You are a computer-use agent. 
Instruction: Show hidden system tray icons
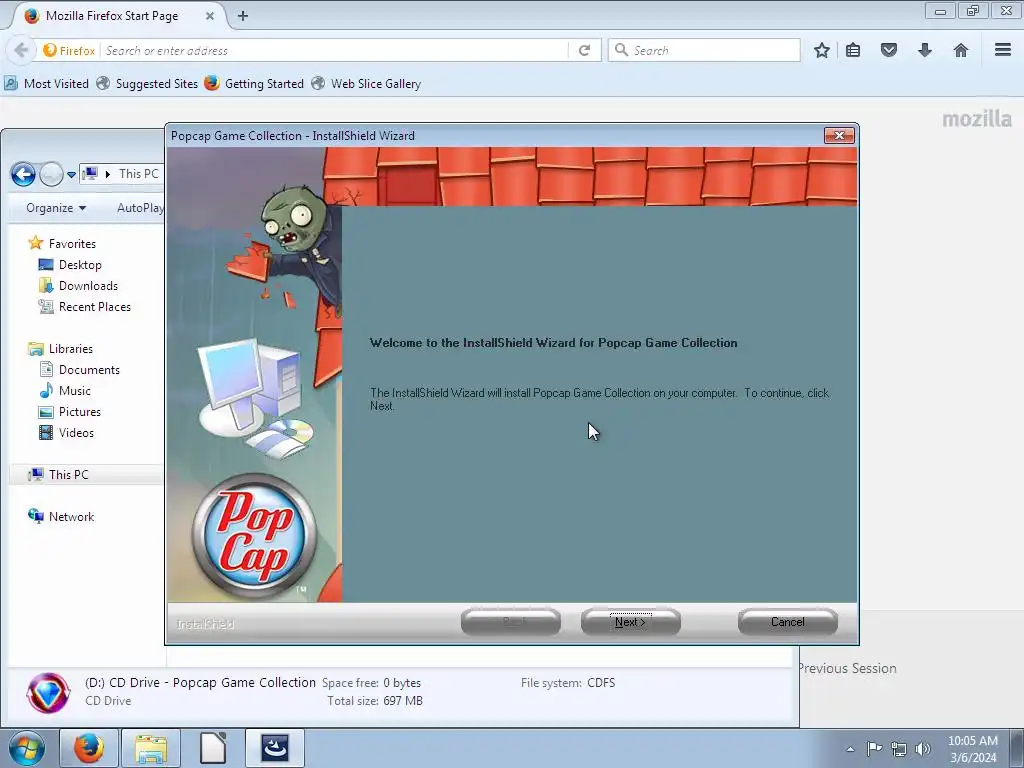[x=850, y=749]
